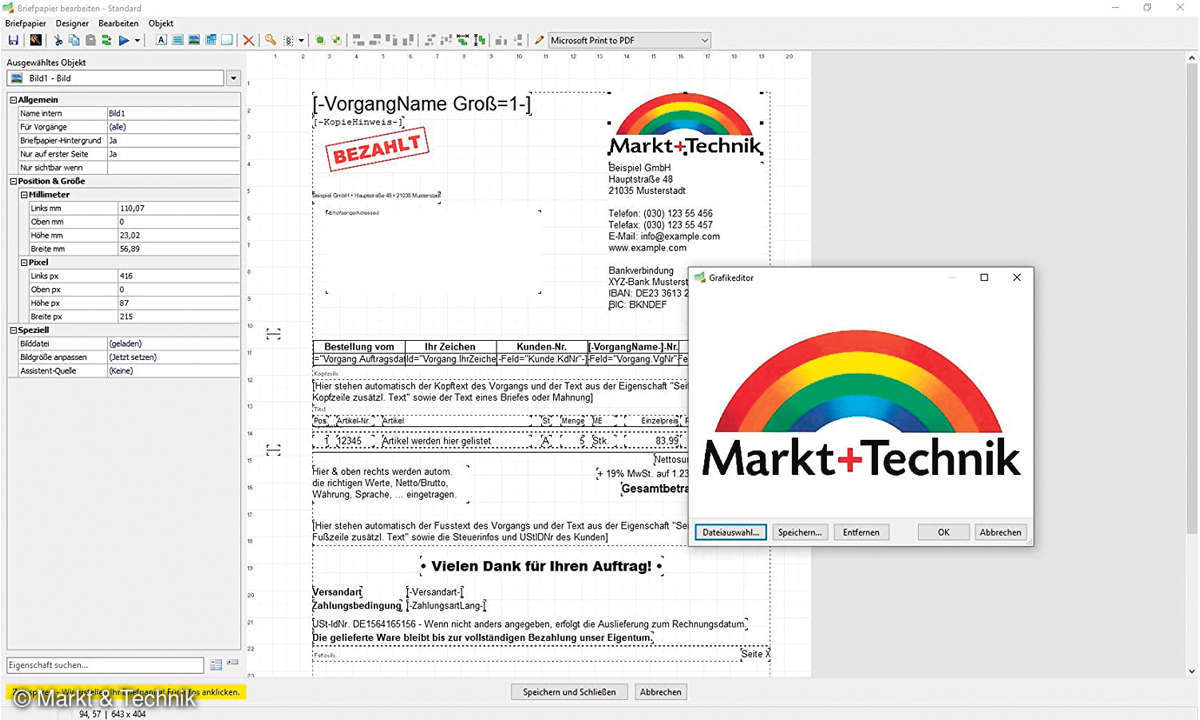
Task: Click the green horizontal arrows width icon
Action: 464,40
